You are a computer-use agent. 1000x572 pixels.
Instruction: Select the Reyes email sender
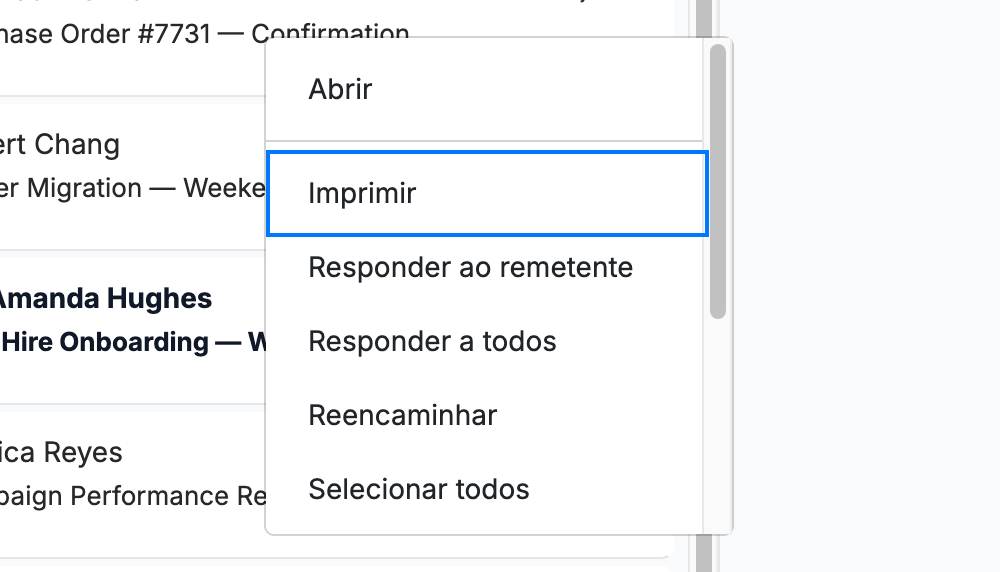point(61,453)
